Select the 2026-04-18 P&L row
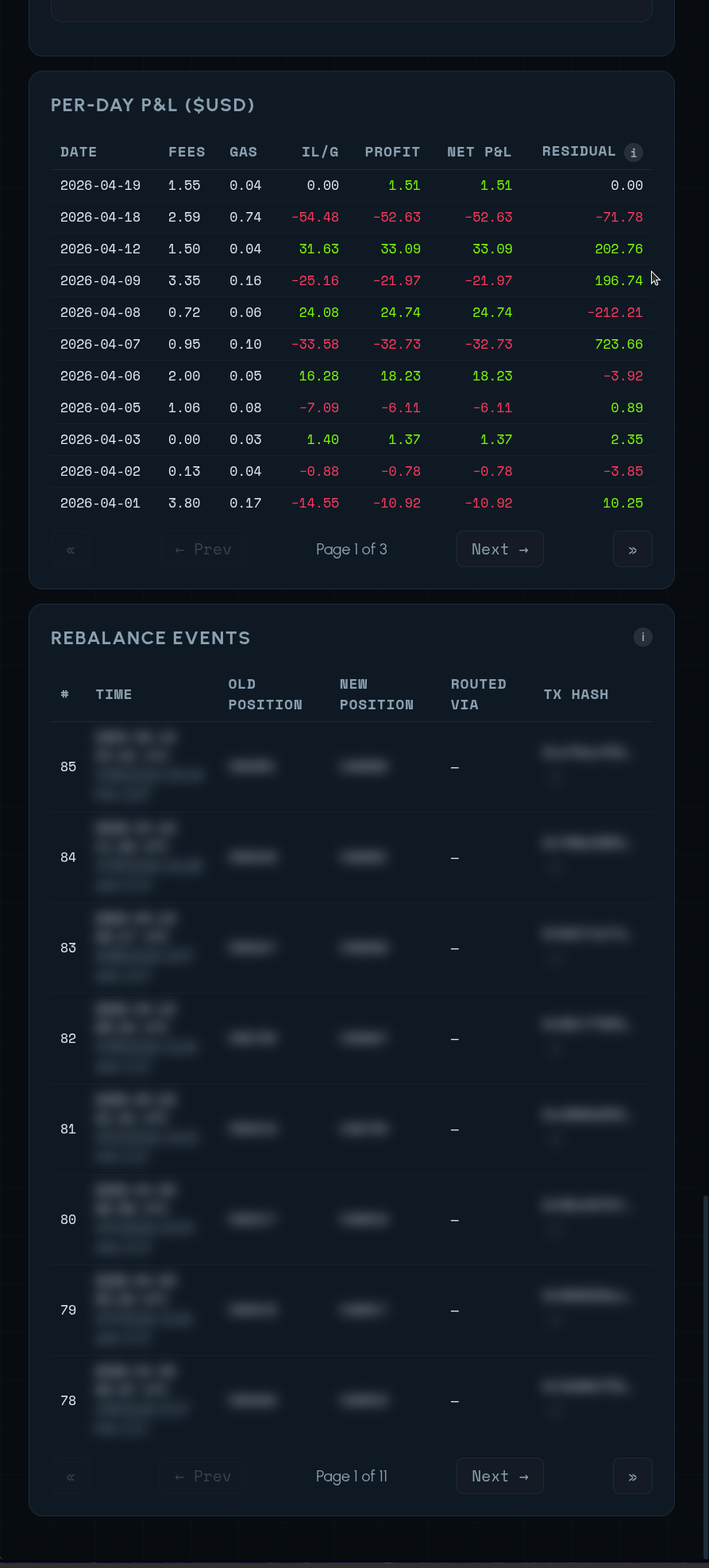This screenshot has height=1568, width=709. pos(351,217)
